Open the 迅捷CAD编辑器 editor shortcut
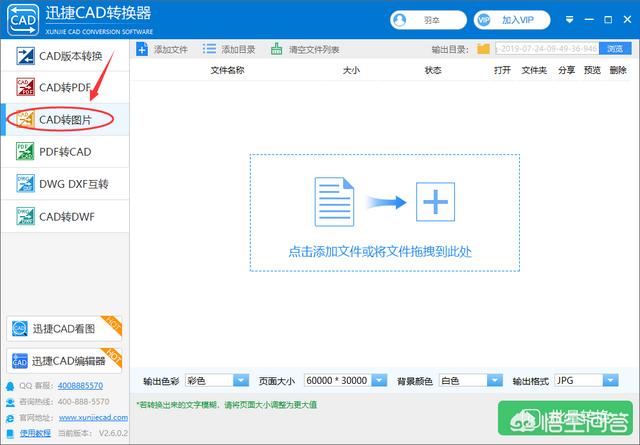640x445 pixels. 64,360
